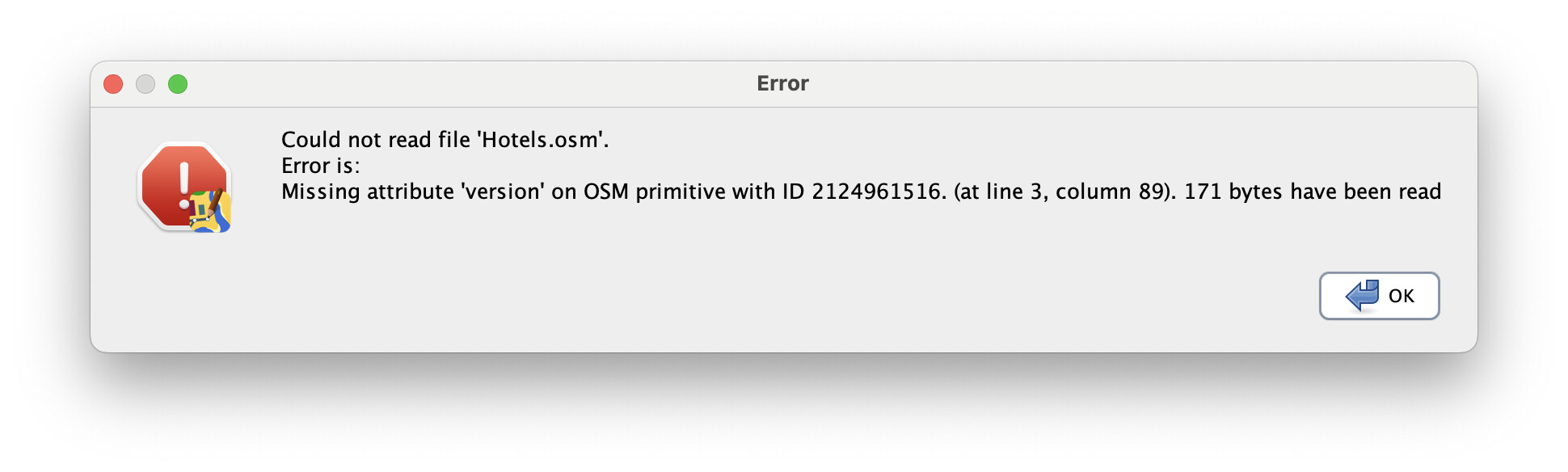Click the '171 bytes have been read' text
Image resolution: width=1568 pixels, height=472 pixels.
(x=1313, y=192)
